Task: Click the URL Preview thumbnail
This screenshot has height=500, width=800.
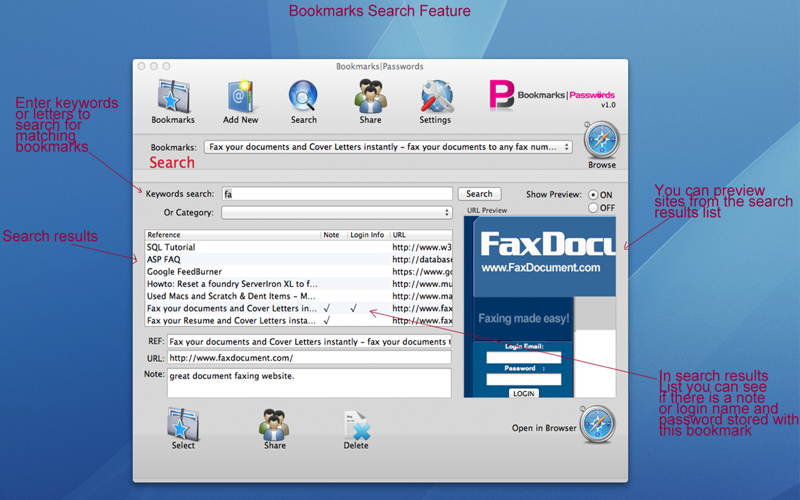Action: pos(540,307)
